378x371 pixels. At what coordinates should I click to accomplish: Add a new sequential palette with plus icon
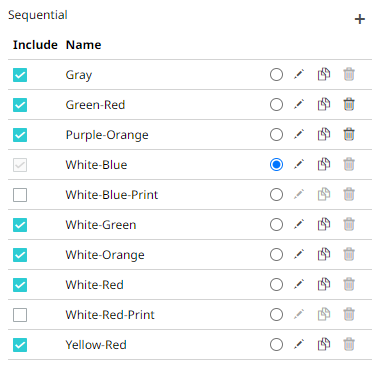pos(360,19)
